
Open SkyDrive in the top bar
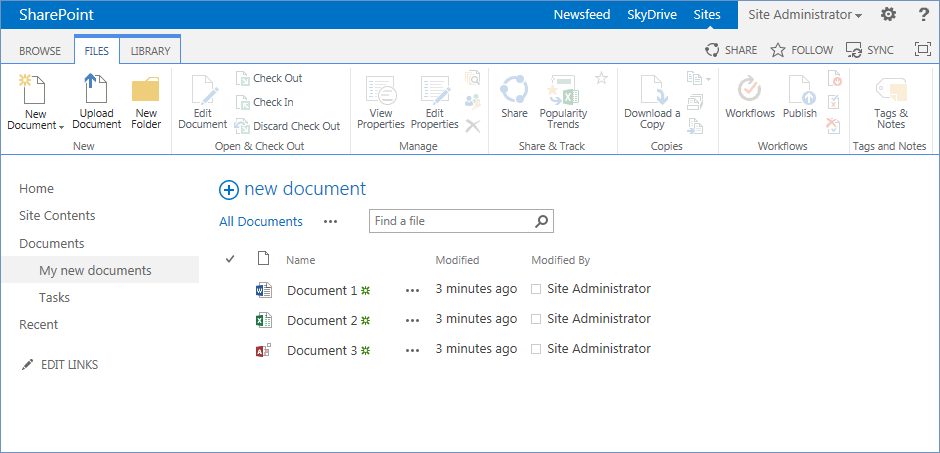[x=652, y=15]
